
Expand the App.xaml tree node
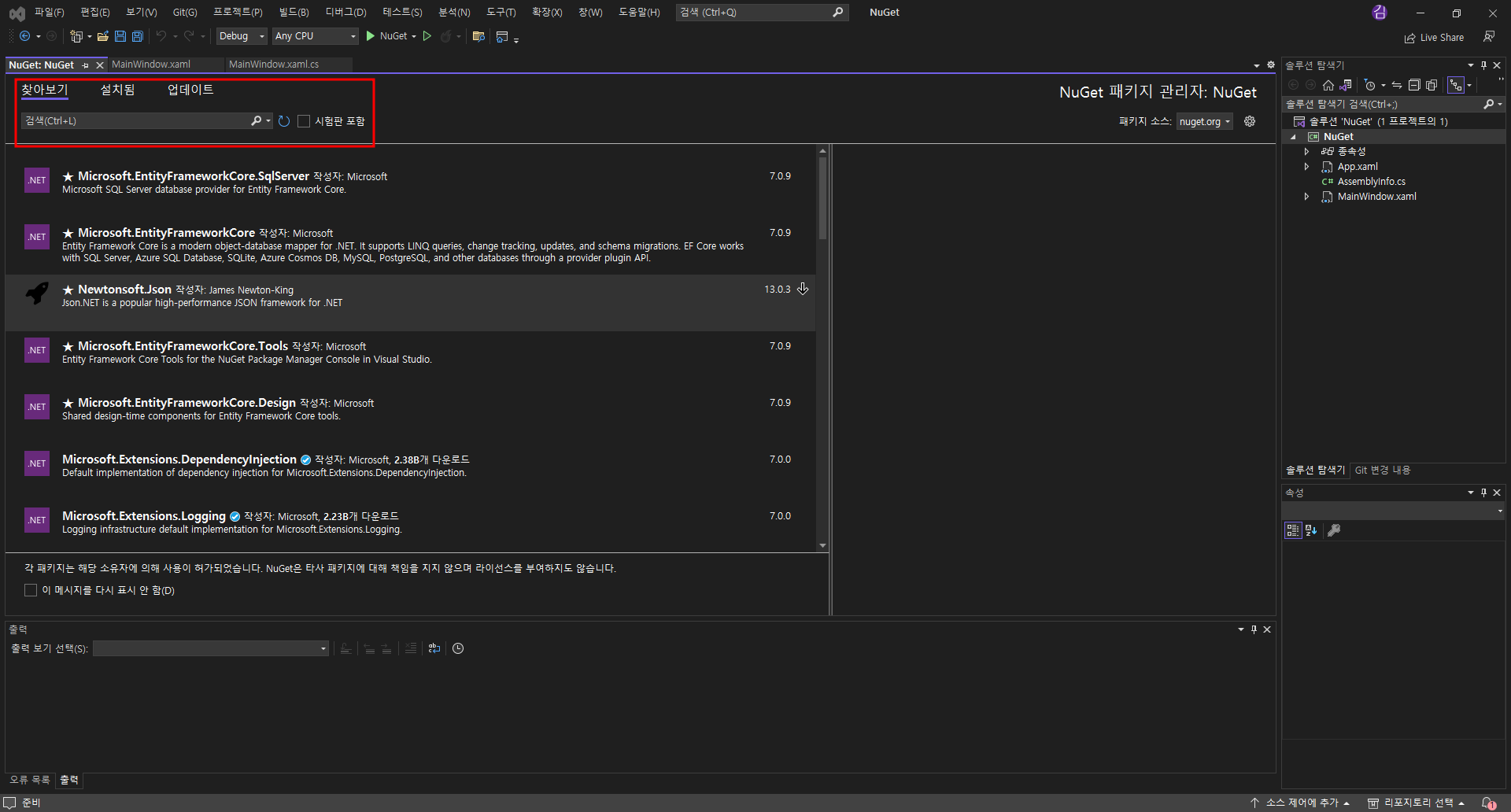1306,167
